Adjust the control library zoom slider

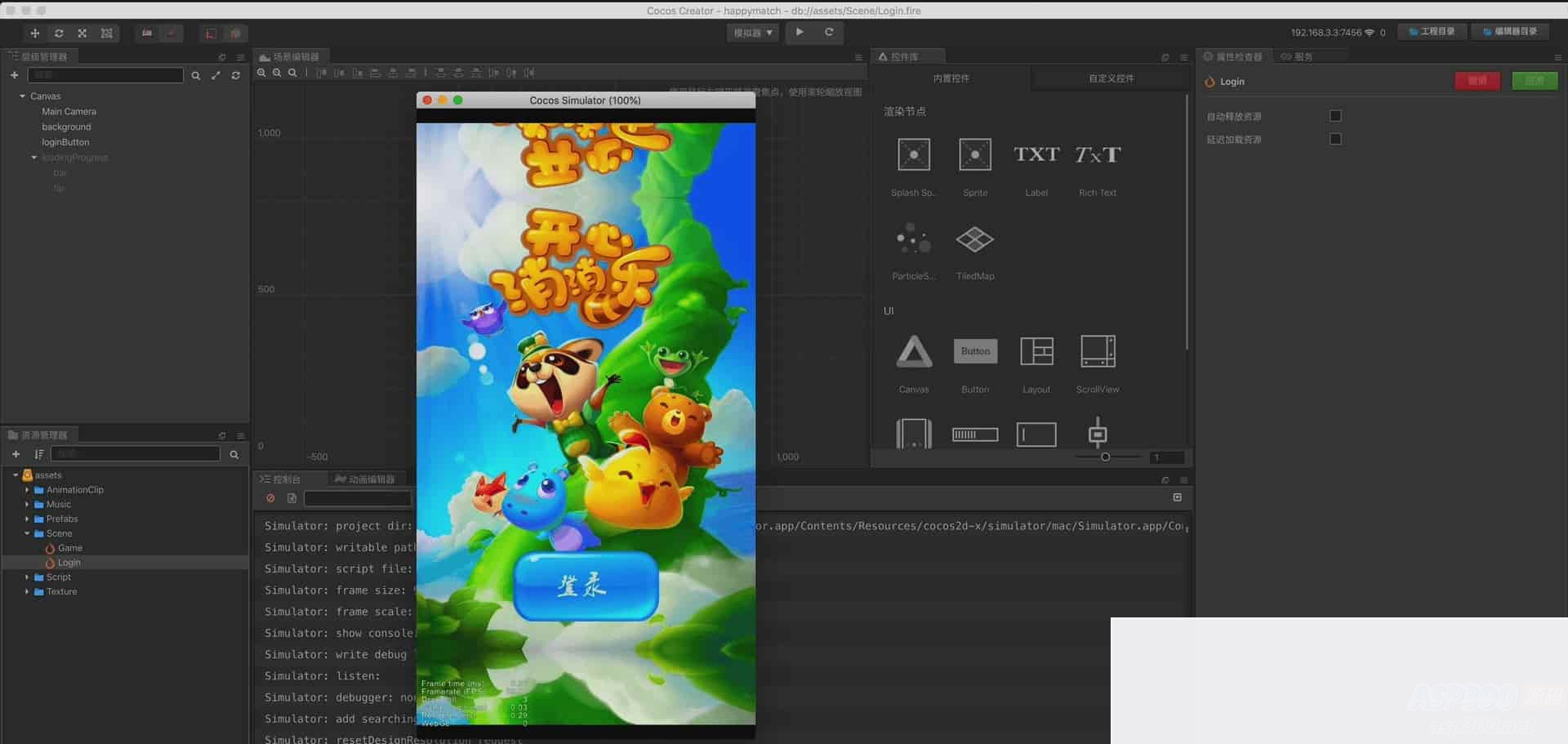1105,457
